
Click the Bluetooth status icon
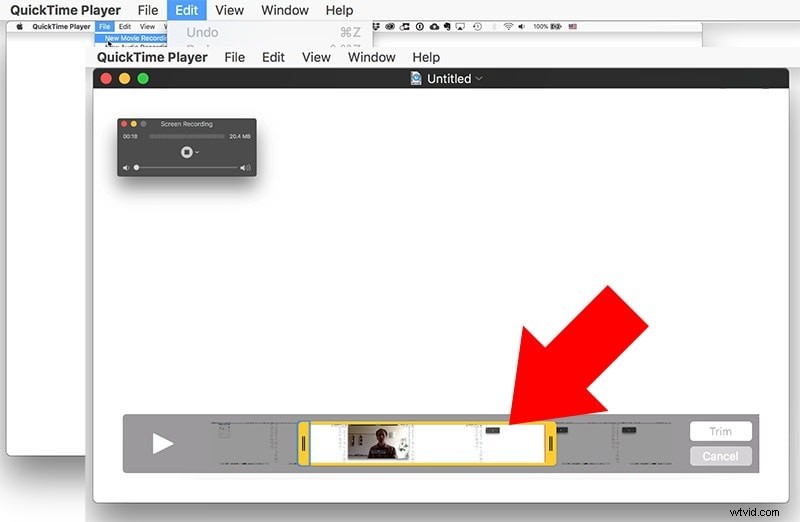tap(493, 27)
